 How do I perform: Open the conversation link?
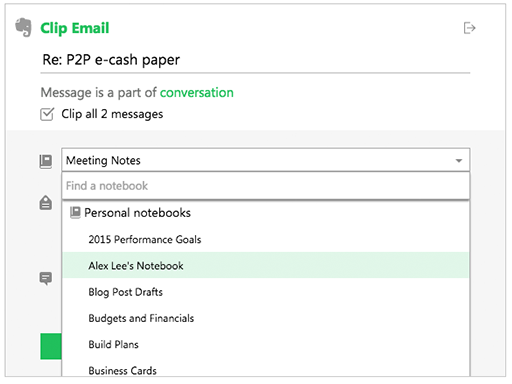pyautogui.click(x=197, y=92)
